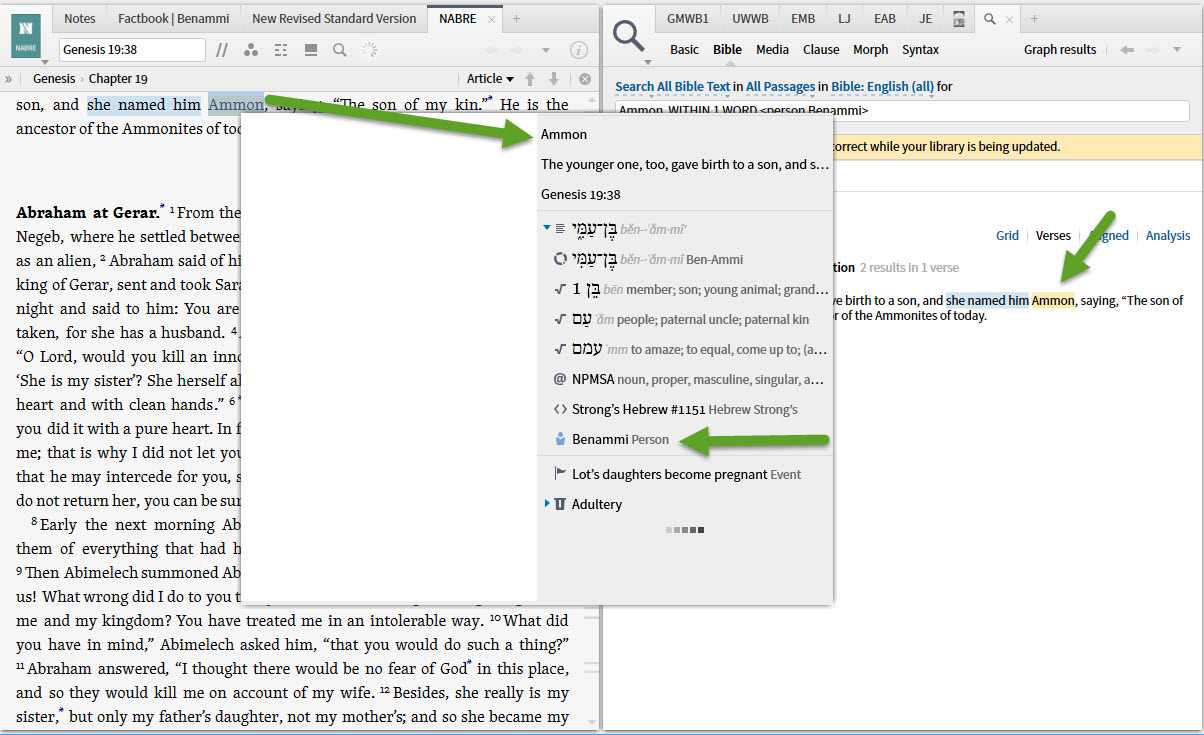
Task: Change the Search All Bible Text option
Action: [x=672, y=87]
